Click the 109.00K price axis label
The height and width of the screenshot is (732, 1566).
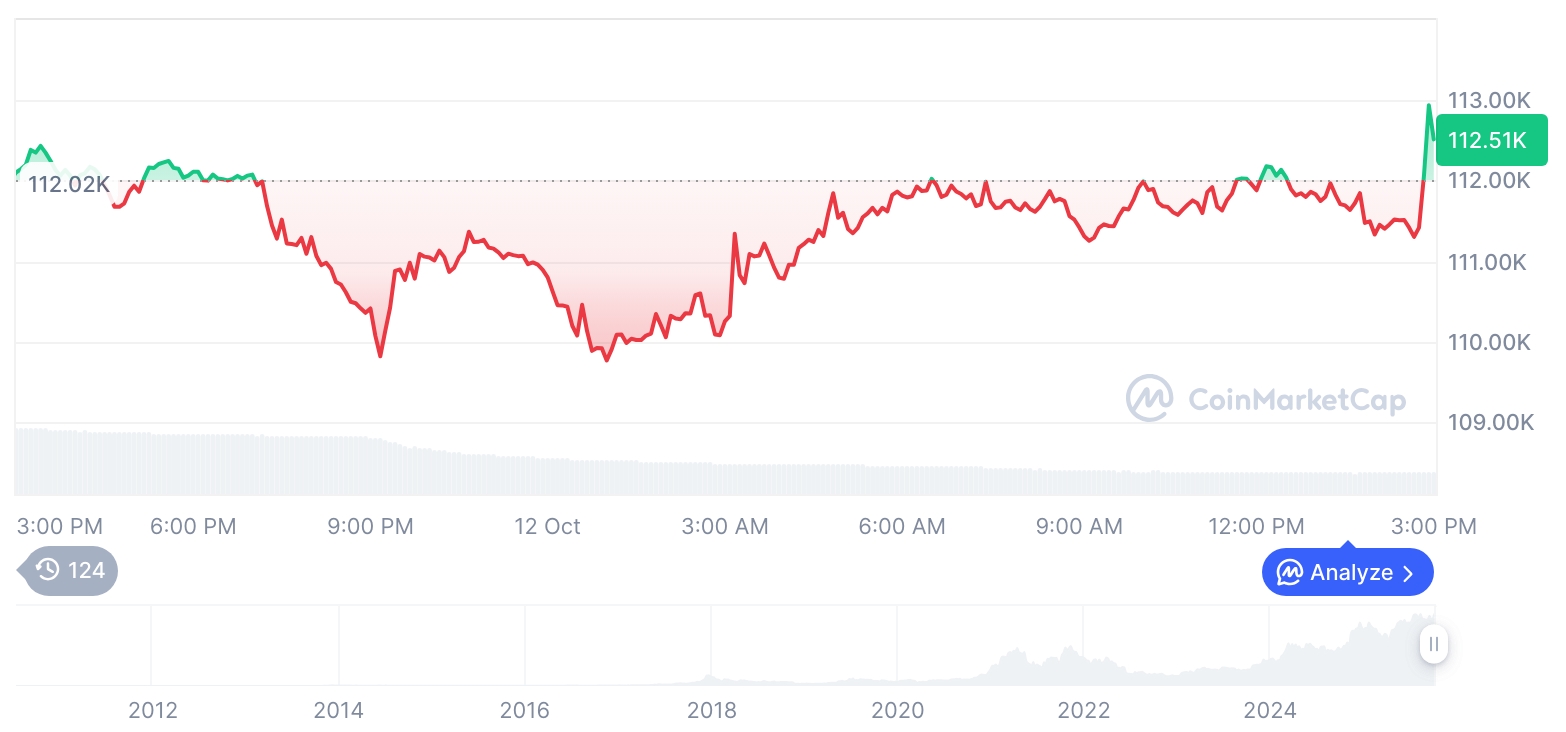point(1489,422)
